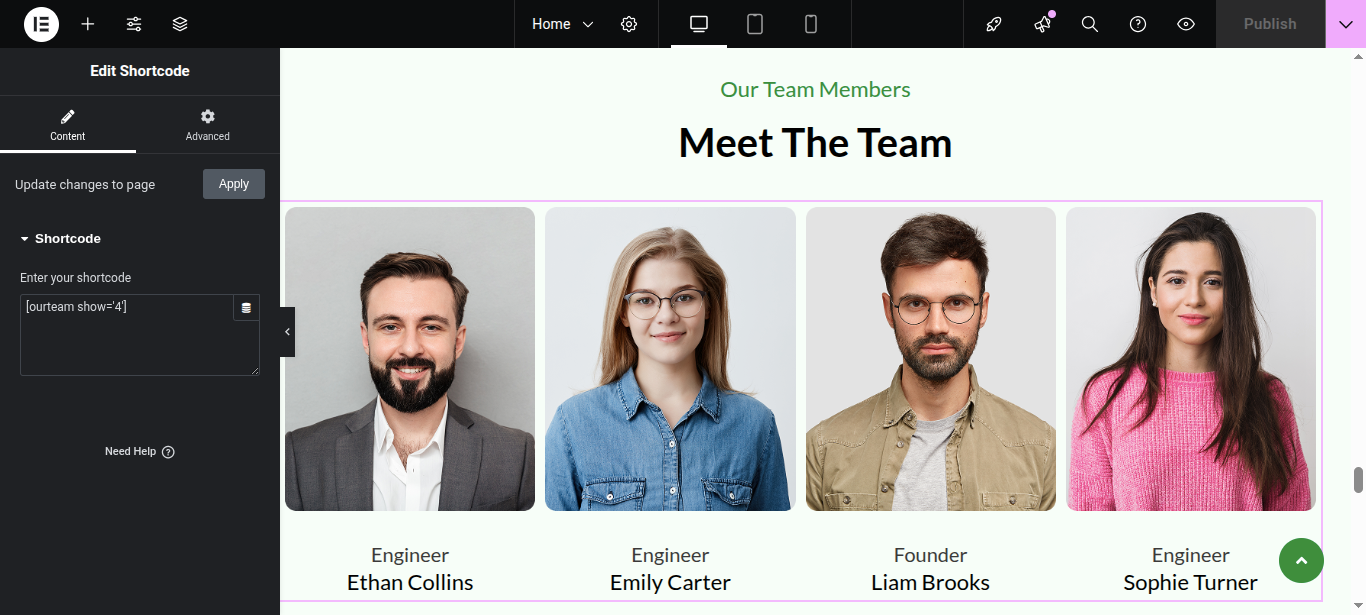Toggle preview changes eye icon
Viewport: 1366px width, 615px height.
(1186, 24)
